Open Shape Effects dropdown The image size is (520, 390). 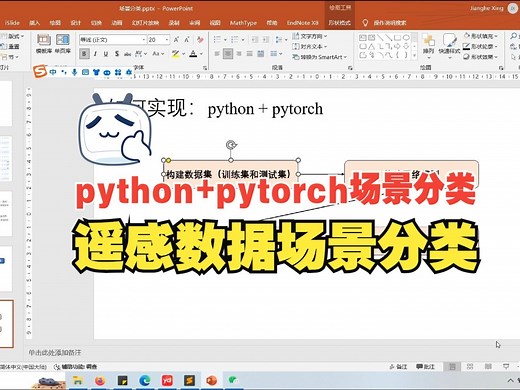(x=480, y=57)
